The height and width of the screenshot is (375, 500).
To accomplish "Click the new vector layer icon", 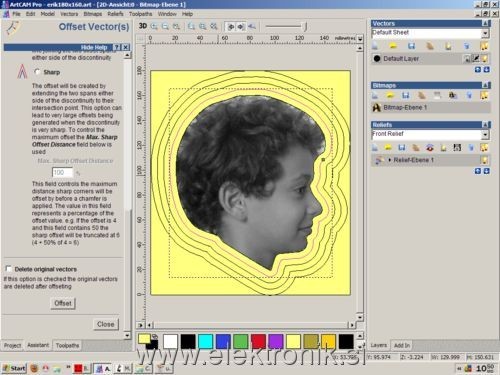I will [x=375, y=46].
